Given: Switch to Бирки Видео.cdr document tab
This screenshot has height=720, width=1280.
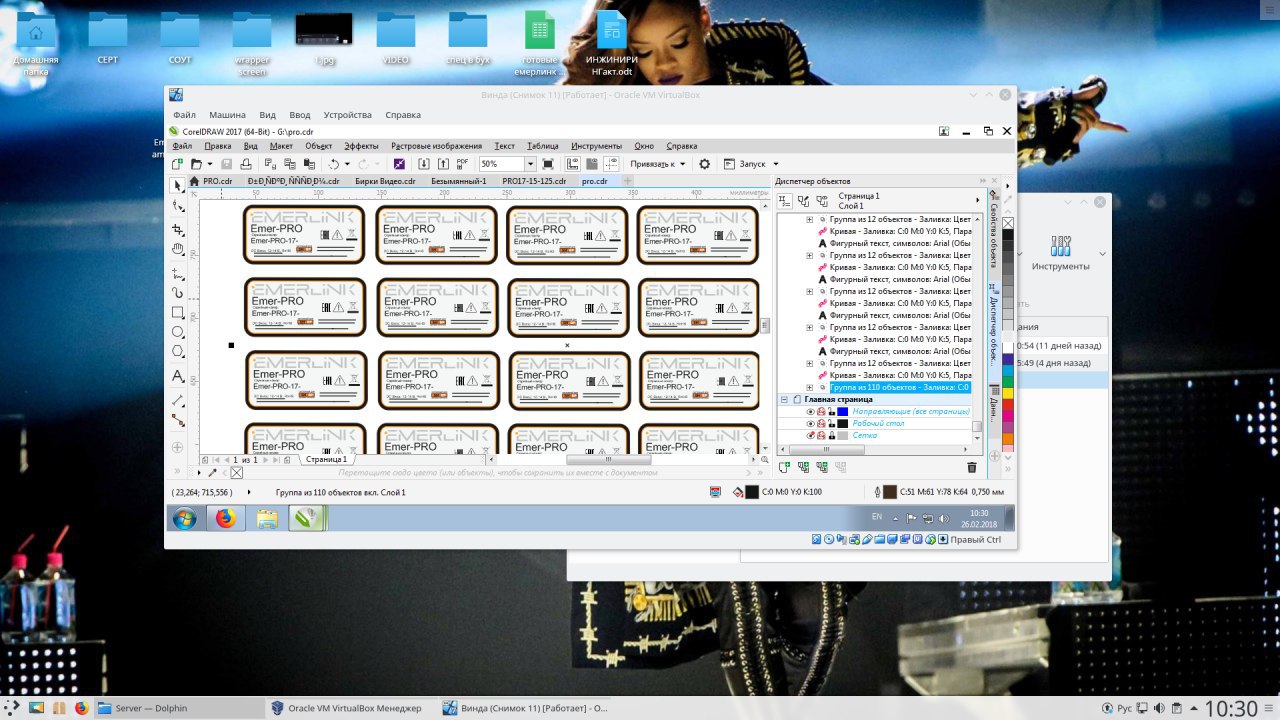Looking at the screenshot, I should [x=385, y=181].
